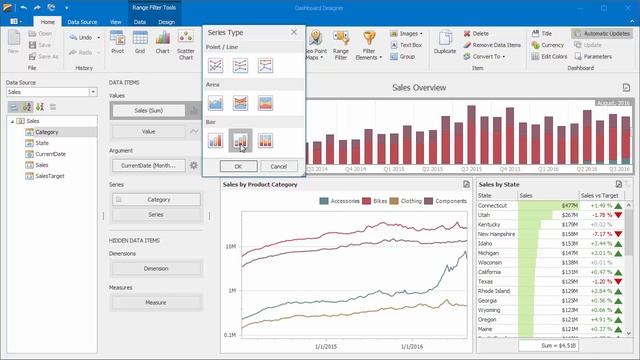Choose the Stacked Area series type
Image resolution: width=640 pixels, height=360 pixels.
(x=240, y=103)
